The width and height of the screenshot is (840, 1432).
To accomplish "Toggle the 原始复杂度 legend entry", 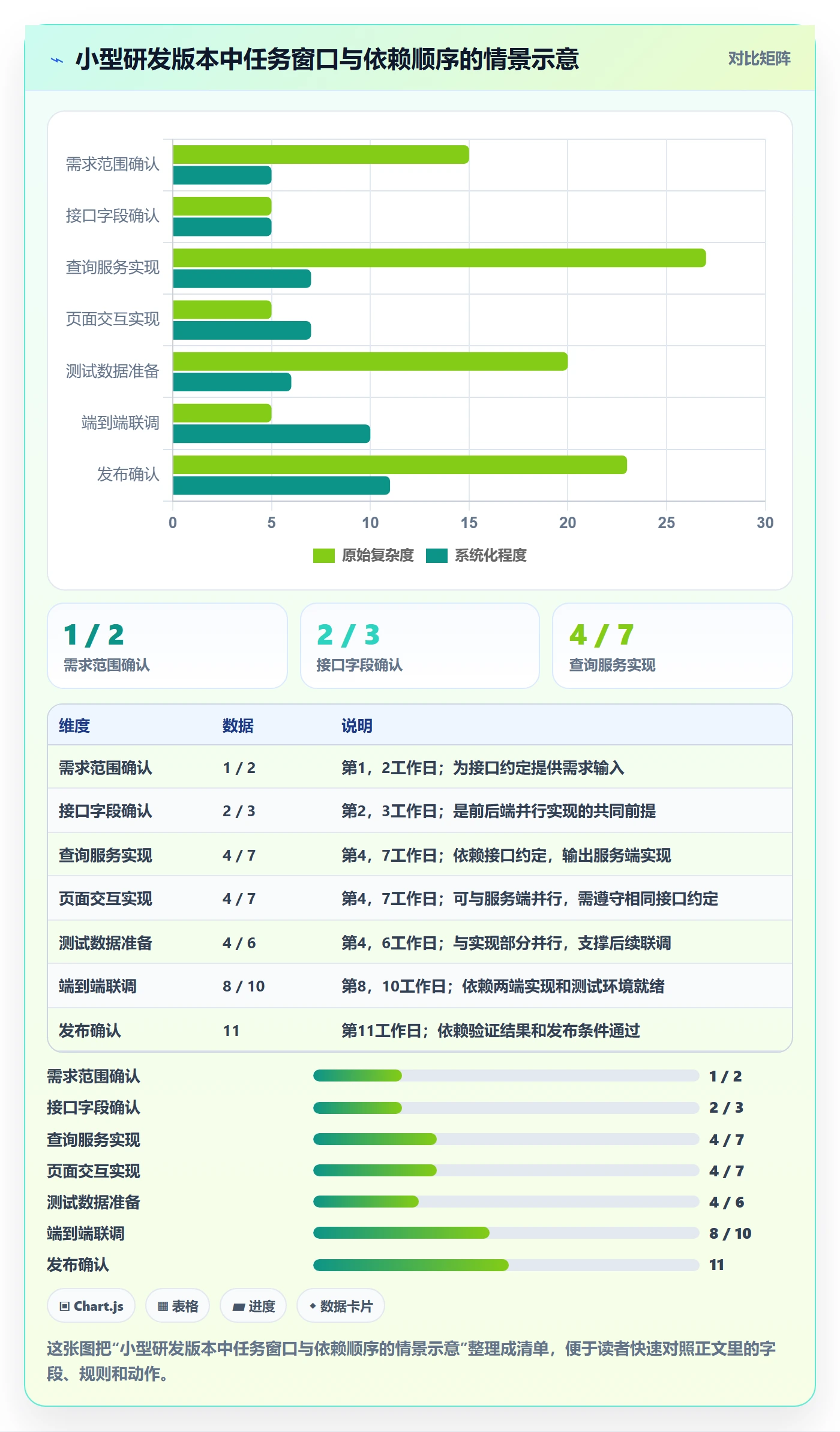I will pyautogui.click(x=364, y=556).
